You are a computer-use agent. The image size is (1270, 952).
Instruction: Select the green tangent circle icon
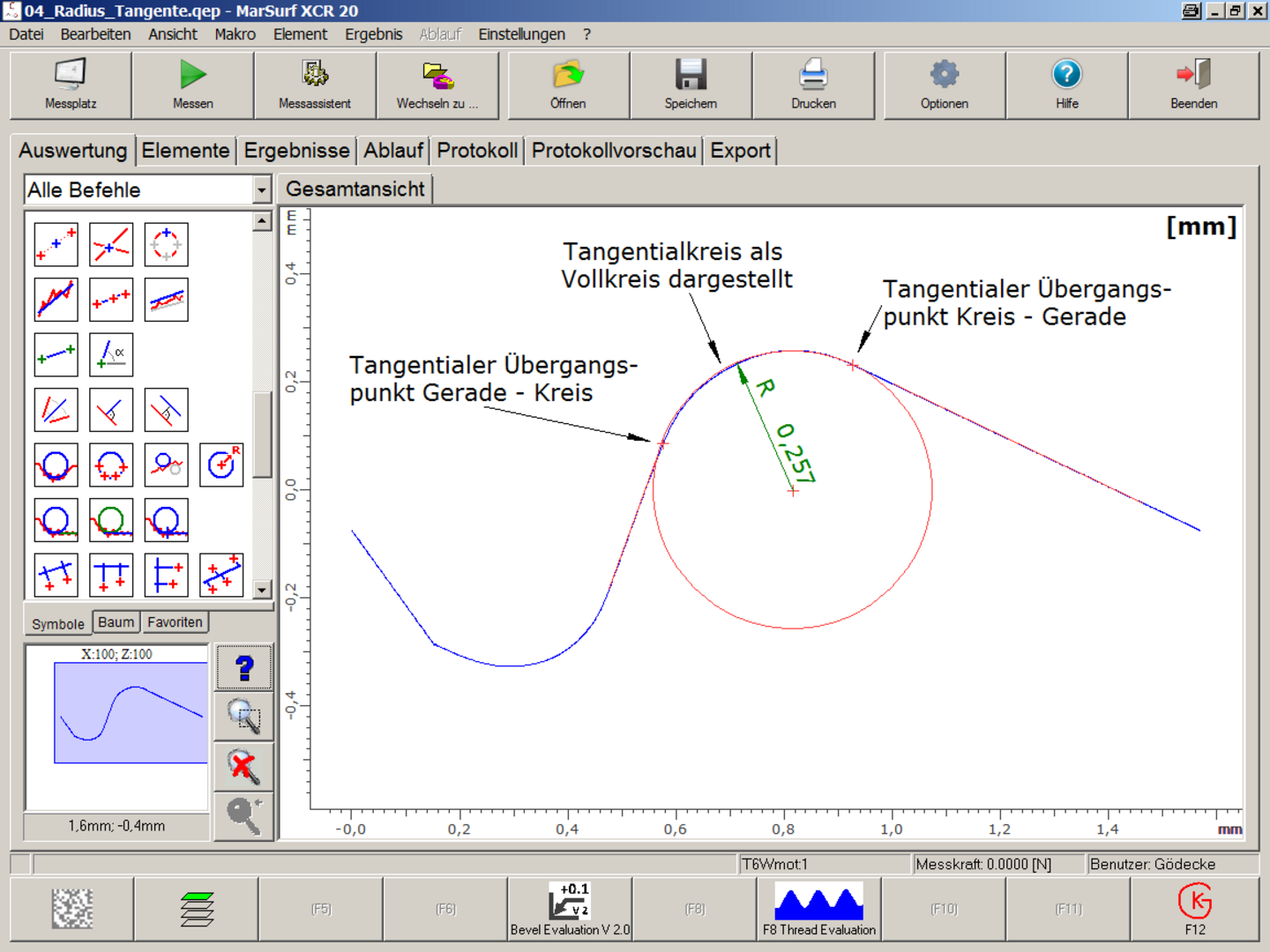[x=111, y=520]
